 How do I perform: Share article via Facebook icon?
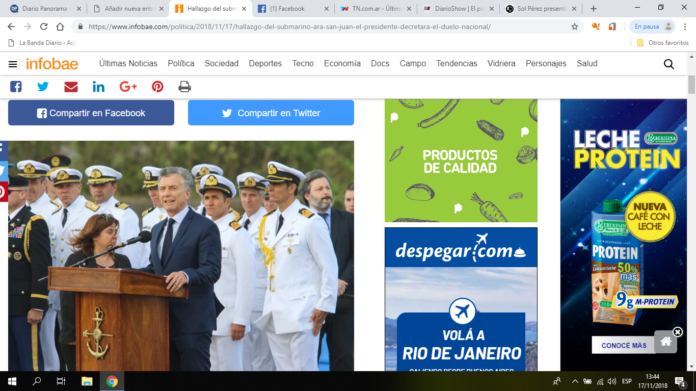coord(16,87)
